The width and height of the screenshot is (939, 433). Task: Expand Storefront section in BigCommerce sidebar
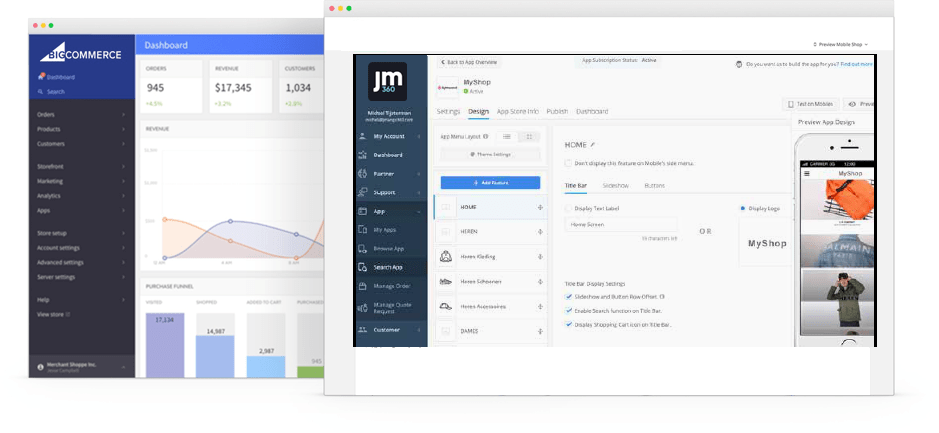(123, 166)
